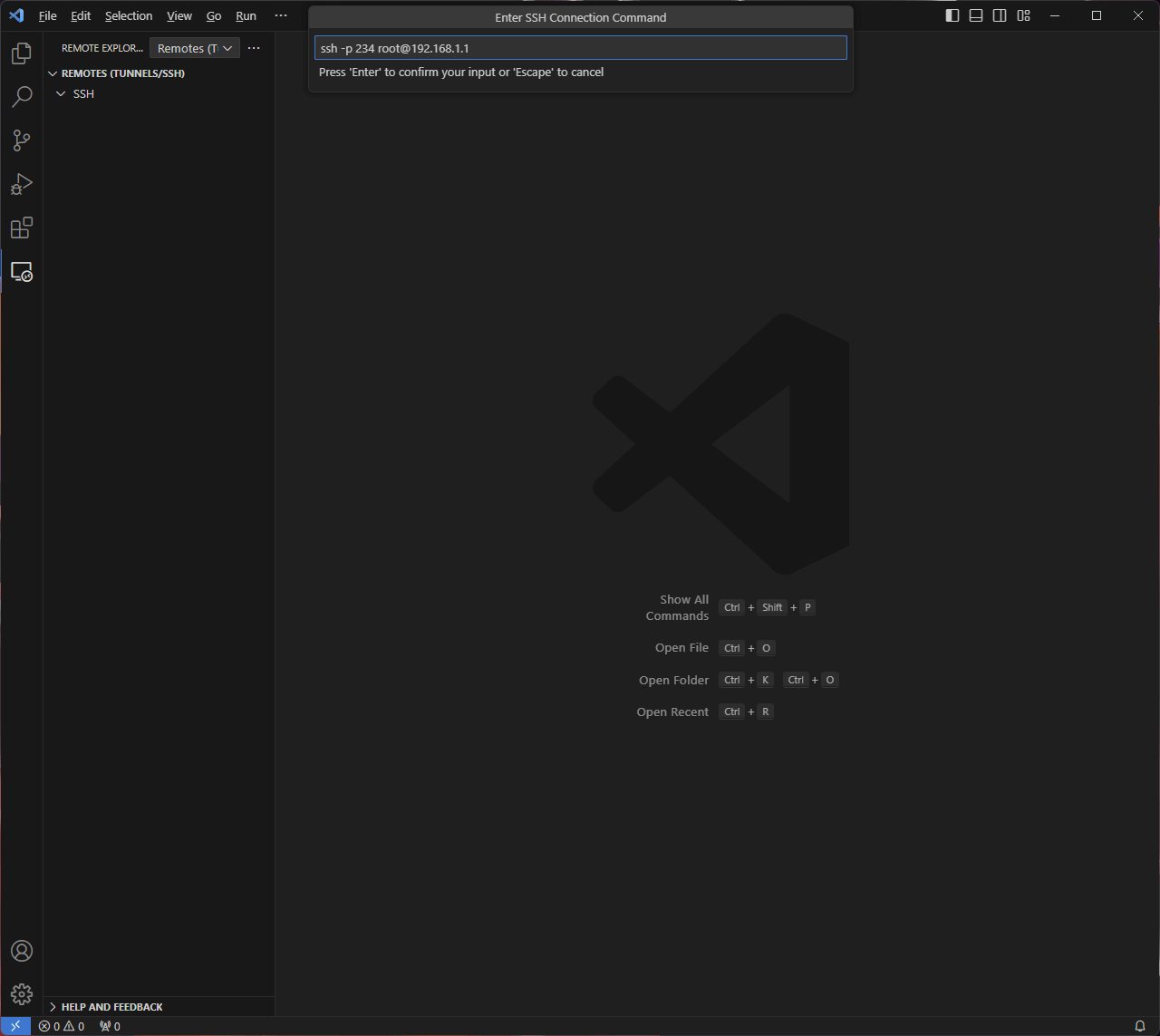This screenshot has width=1160, height=1036.
Task: Open the Run menu
Action: [246, 16]
